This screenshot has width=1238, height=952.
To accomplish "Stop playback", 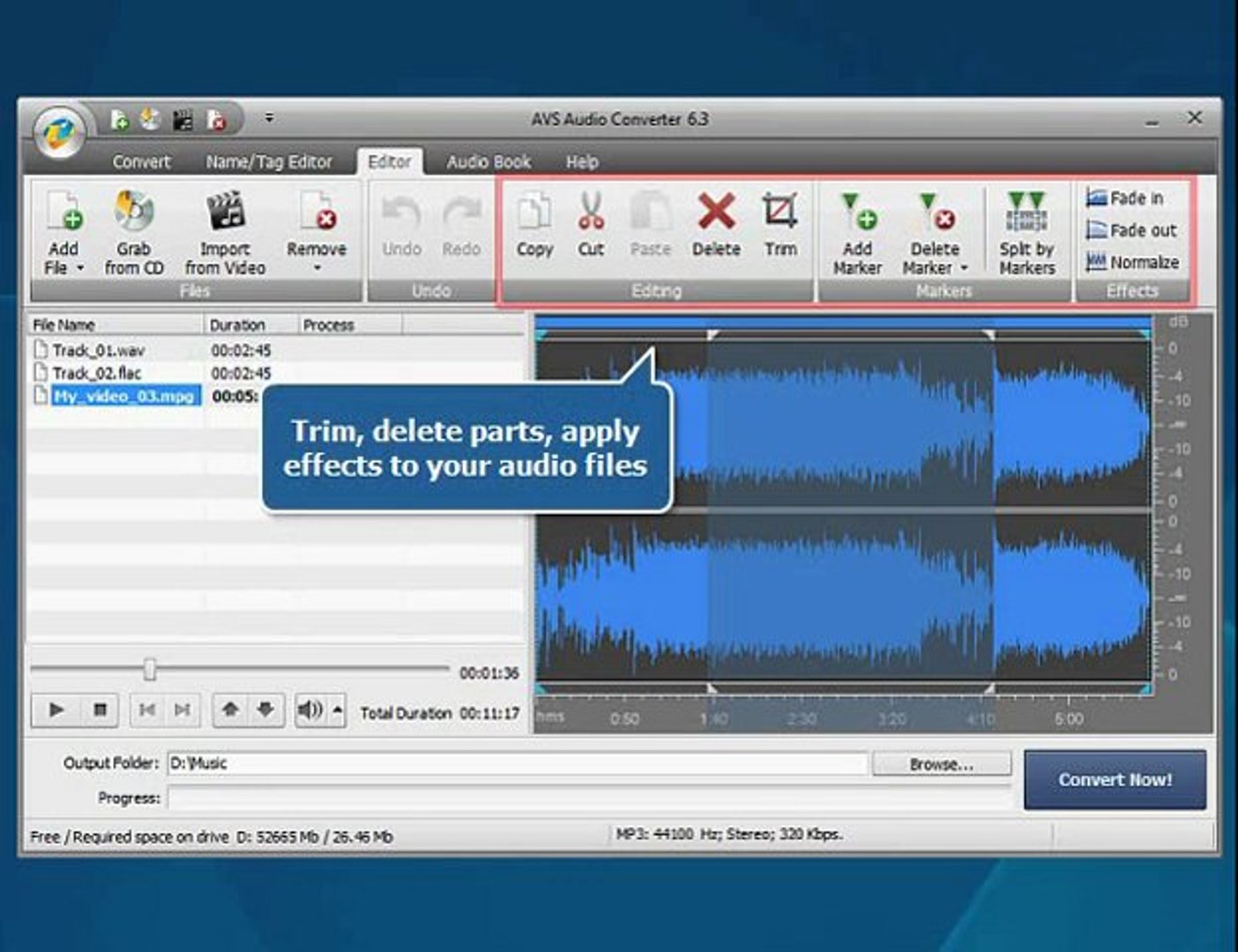I will (100, 710).
